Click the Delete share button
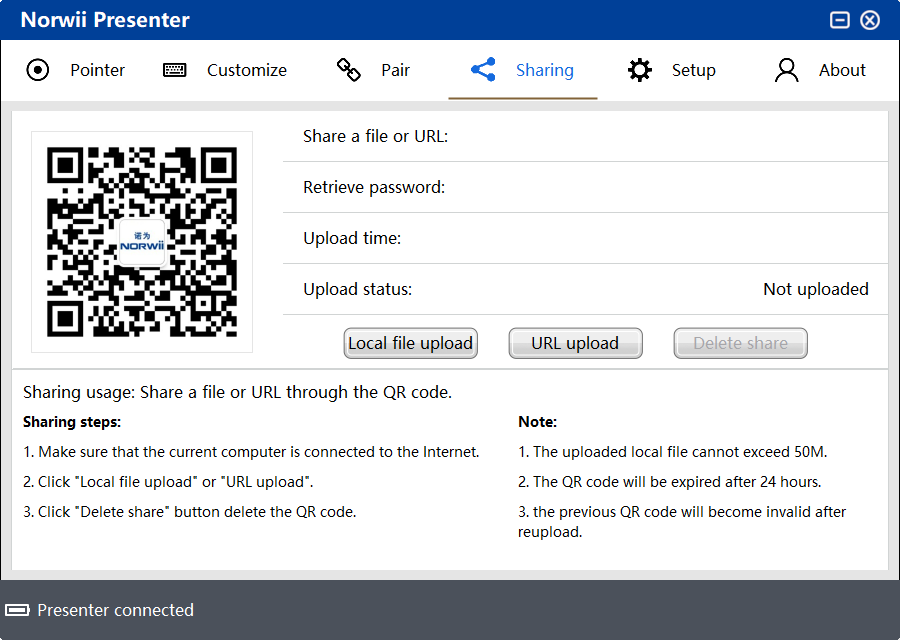Image resolution: width=900 pixels, height=640 pixels. [x=740, y=343]
